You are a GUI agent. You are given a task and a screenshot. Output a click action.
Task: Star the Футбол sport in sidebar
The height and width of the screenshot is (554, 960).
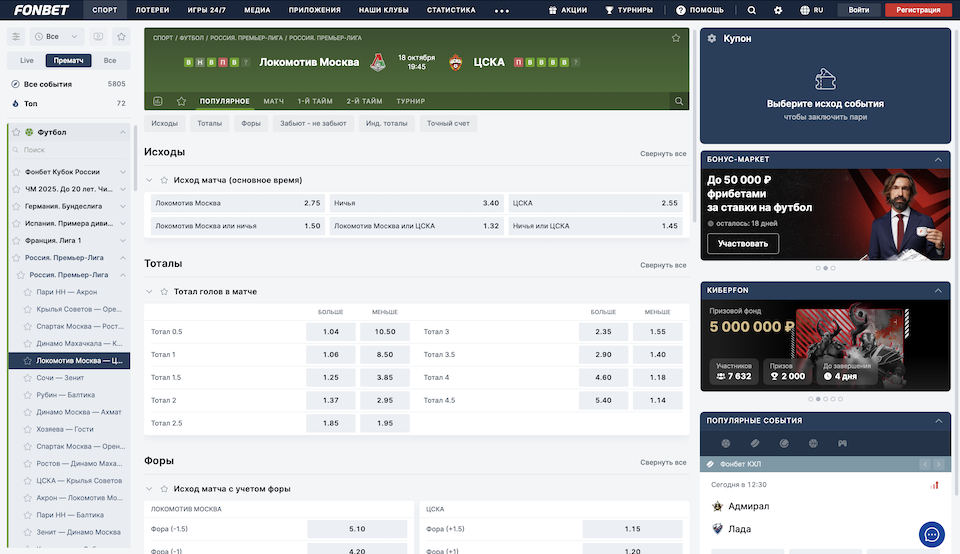pyautogui.click(x=16, y=132)
